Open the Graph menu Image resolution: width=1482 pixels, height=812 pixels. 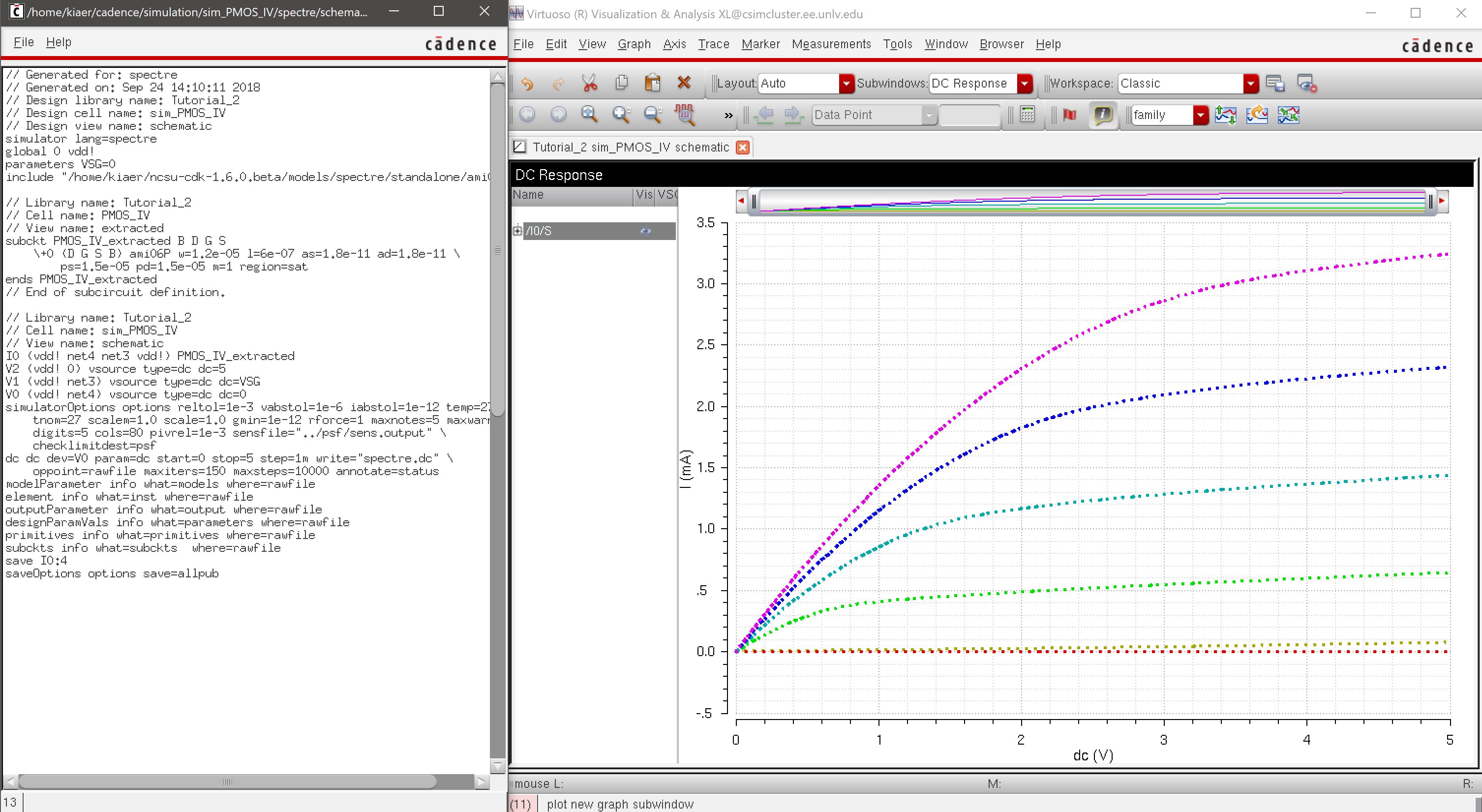coord(634,44)
